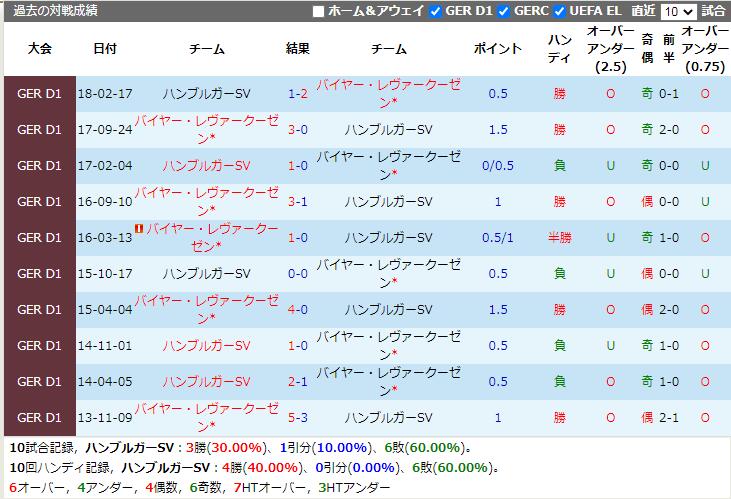Uncheck the GERC filter checkbox
731x499 pixels.
[x=505, y=12]
